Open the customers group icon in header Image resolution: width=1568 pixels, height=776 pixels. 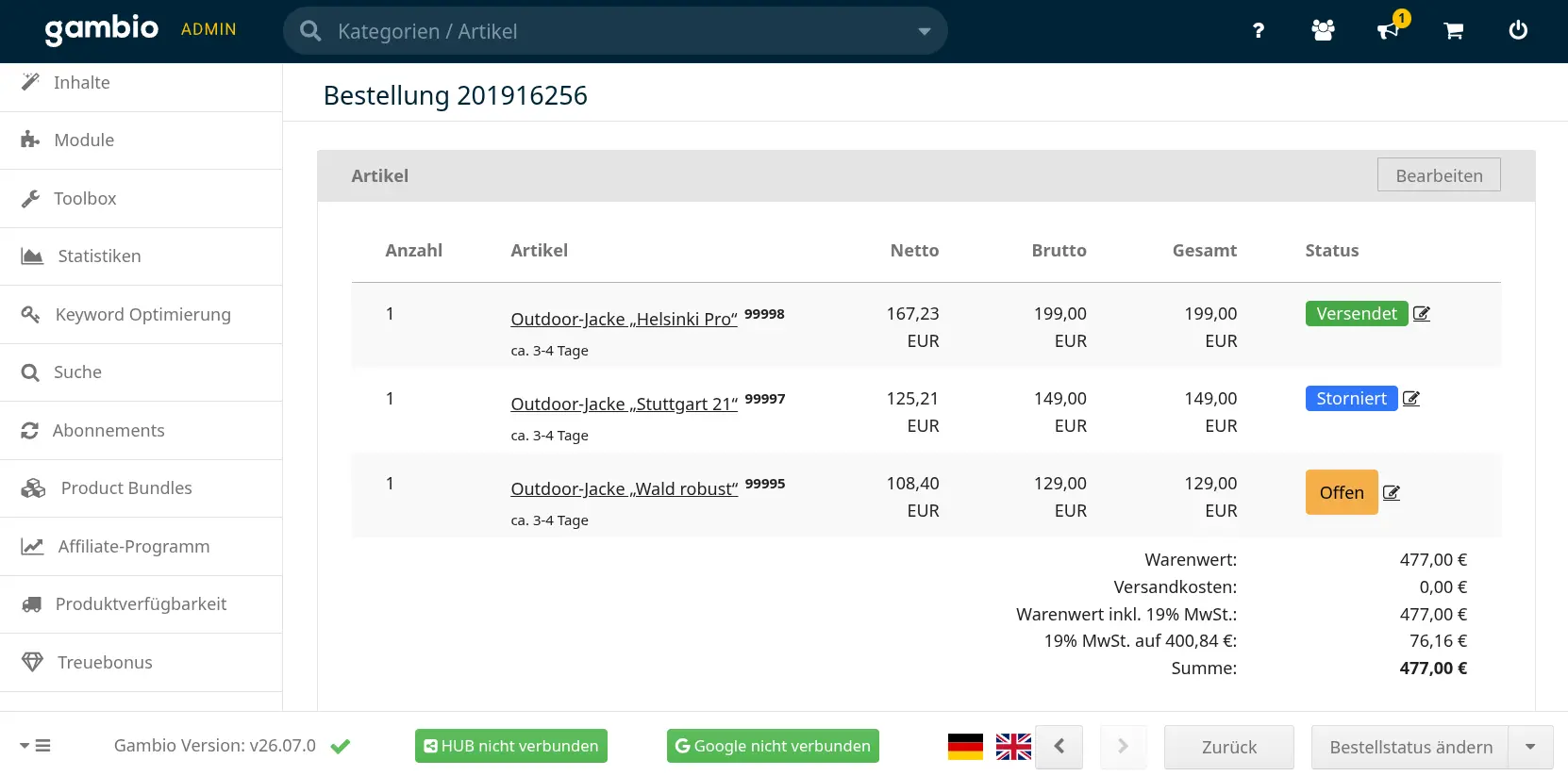1323,31
